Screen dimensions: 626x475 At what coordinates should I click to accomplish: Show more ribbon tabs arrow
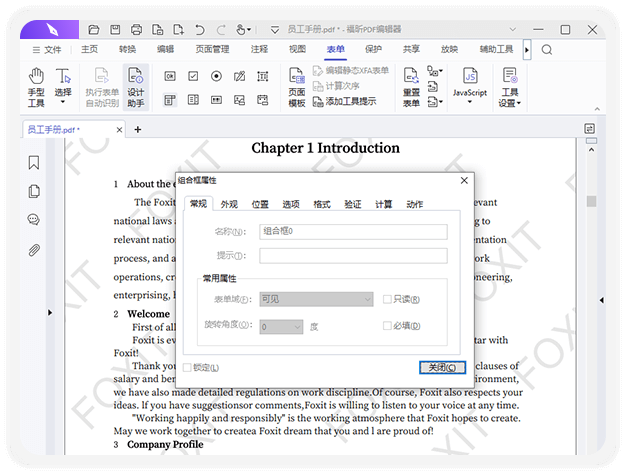527,49
